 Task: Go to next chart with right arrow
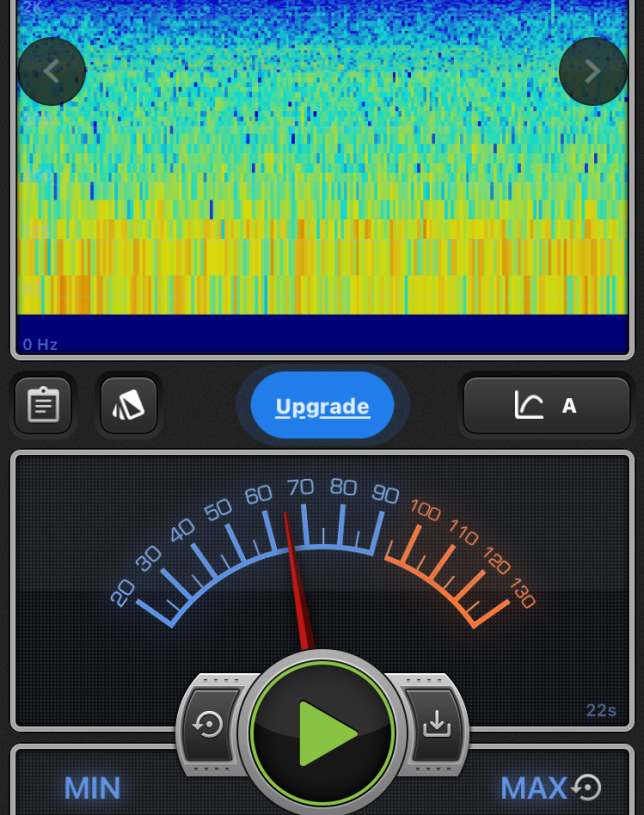point(592,71)
